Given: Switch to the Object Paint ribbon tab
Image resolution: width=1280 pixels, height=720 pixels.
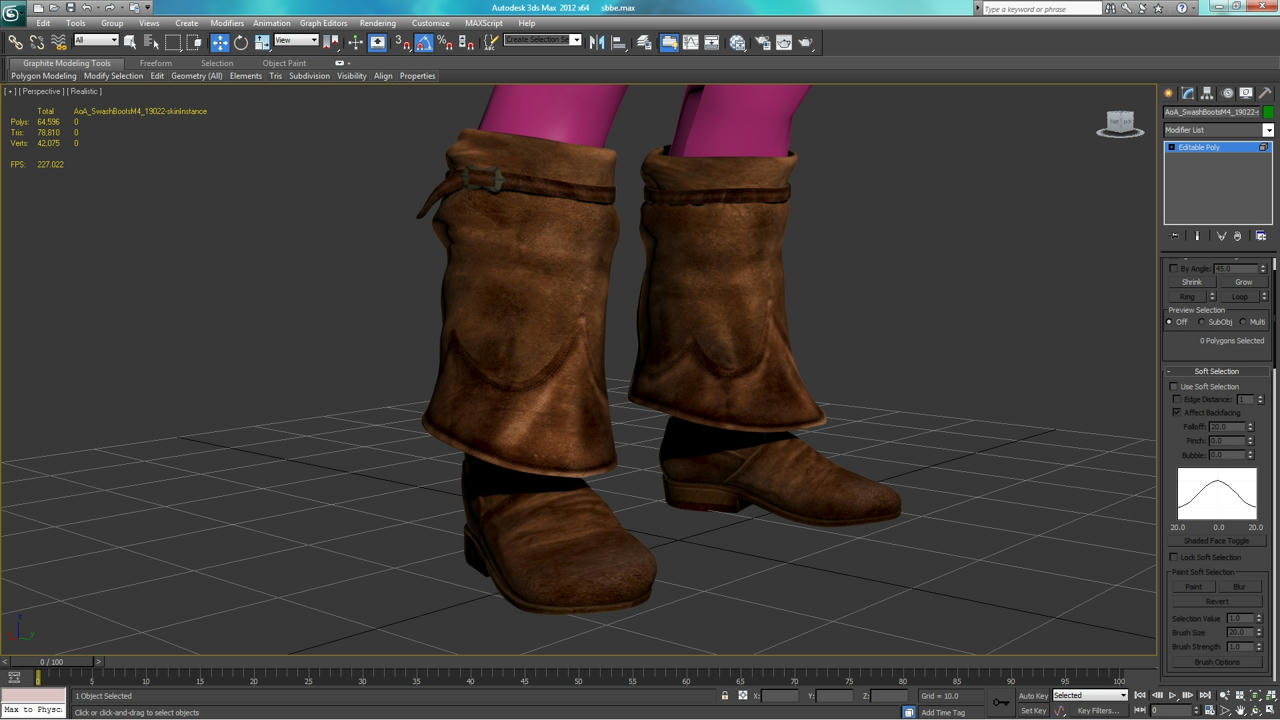Looking at the screenshot, I should coord(284,63).
